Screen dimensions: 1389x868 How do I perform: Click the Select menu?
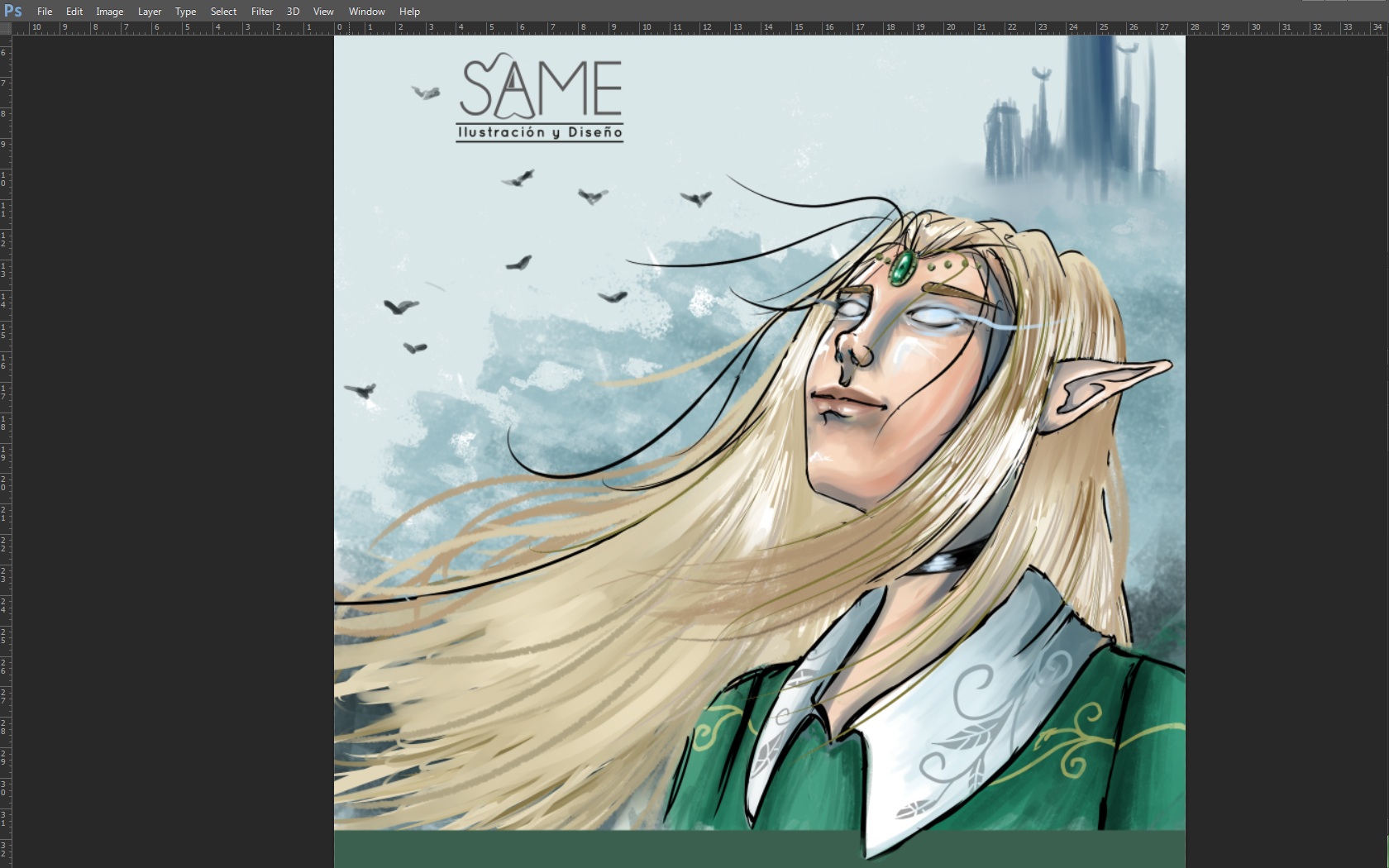223,12
